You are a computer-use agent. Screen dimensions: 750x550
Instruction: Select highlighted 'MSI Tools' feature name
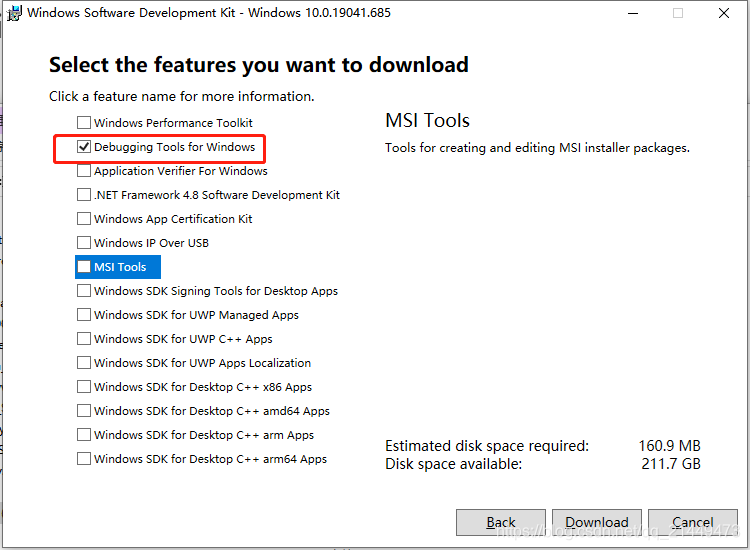click(120, 267)
